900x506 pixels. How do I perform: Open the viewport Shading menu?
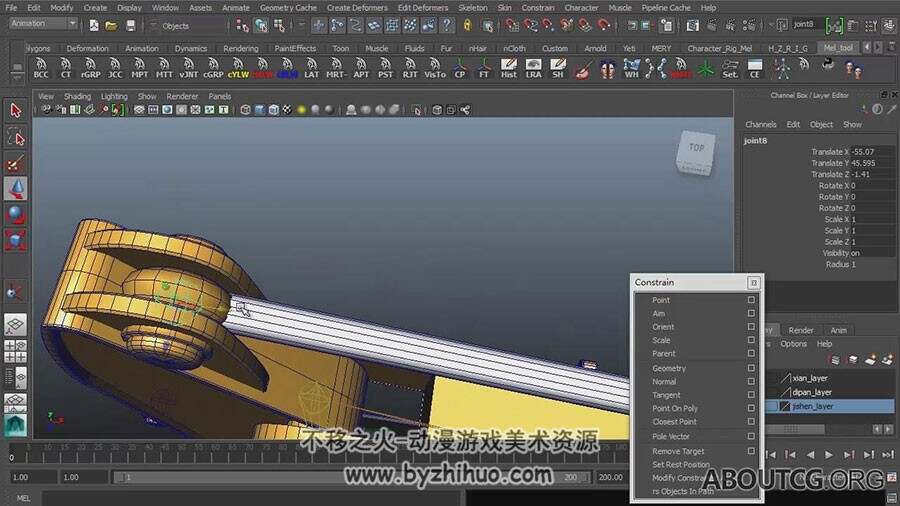tap(77, 96)
